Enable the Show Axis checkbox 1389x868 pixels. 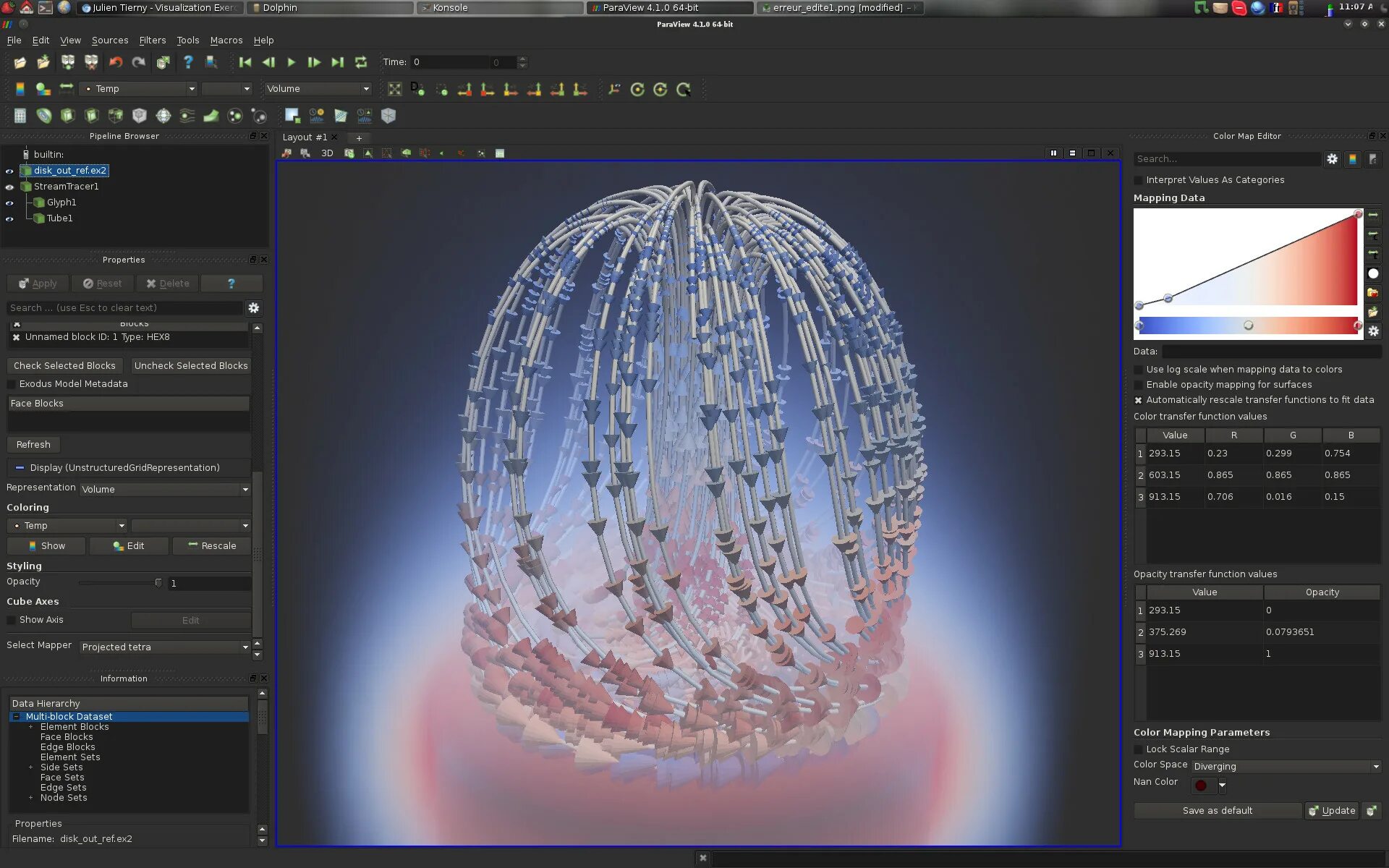coord(12,620)
